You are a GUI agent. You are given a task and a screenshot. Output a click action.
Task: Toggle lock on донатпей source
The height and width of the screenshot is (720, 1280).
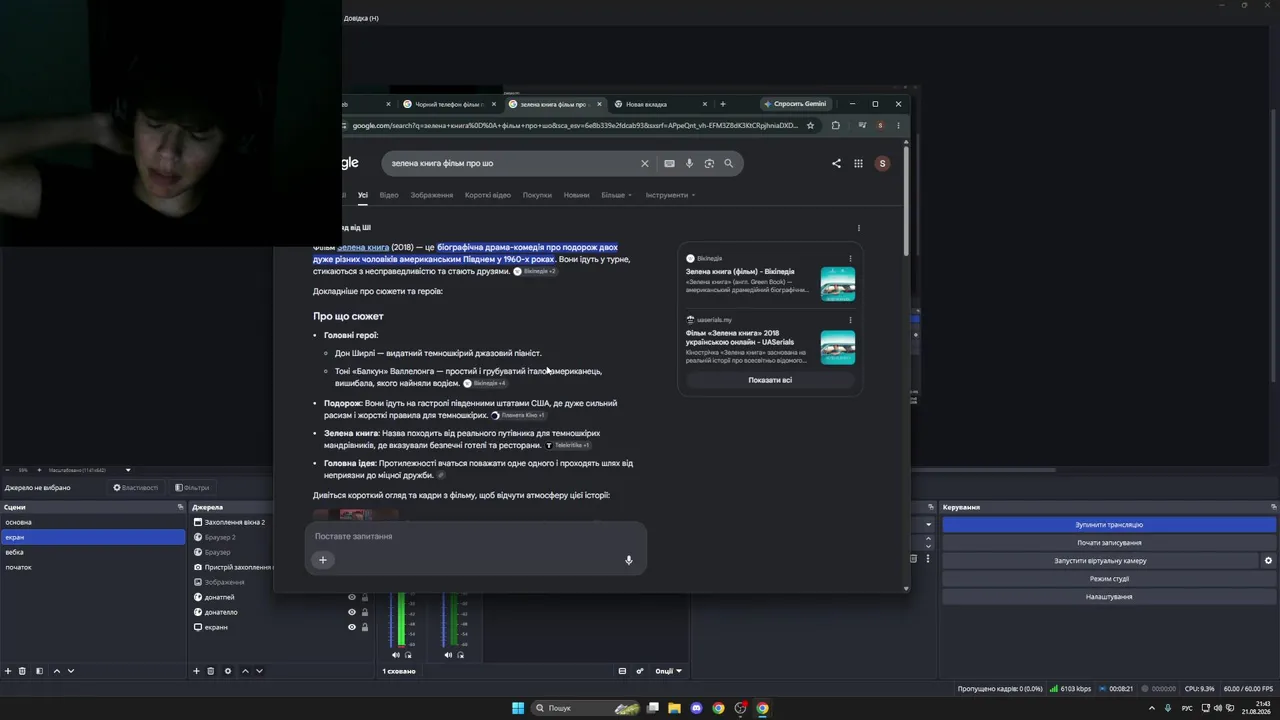365,597
